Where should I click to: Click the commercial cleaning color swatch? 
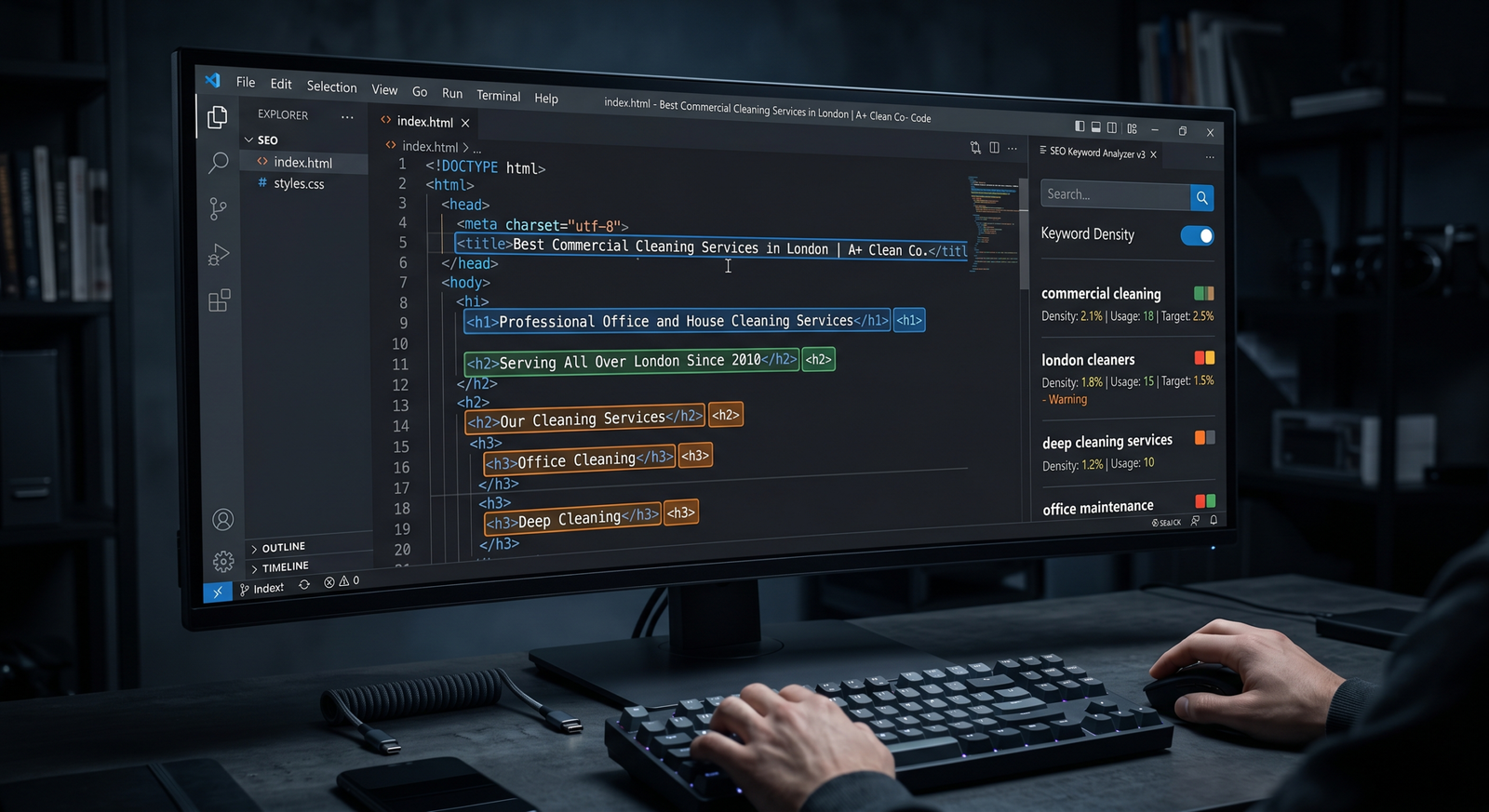tap(1204, 293)
